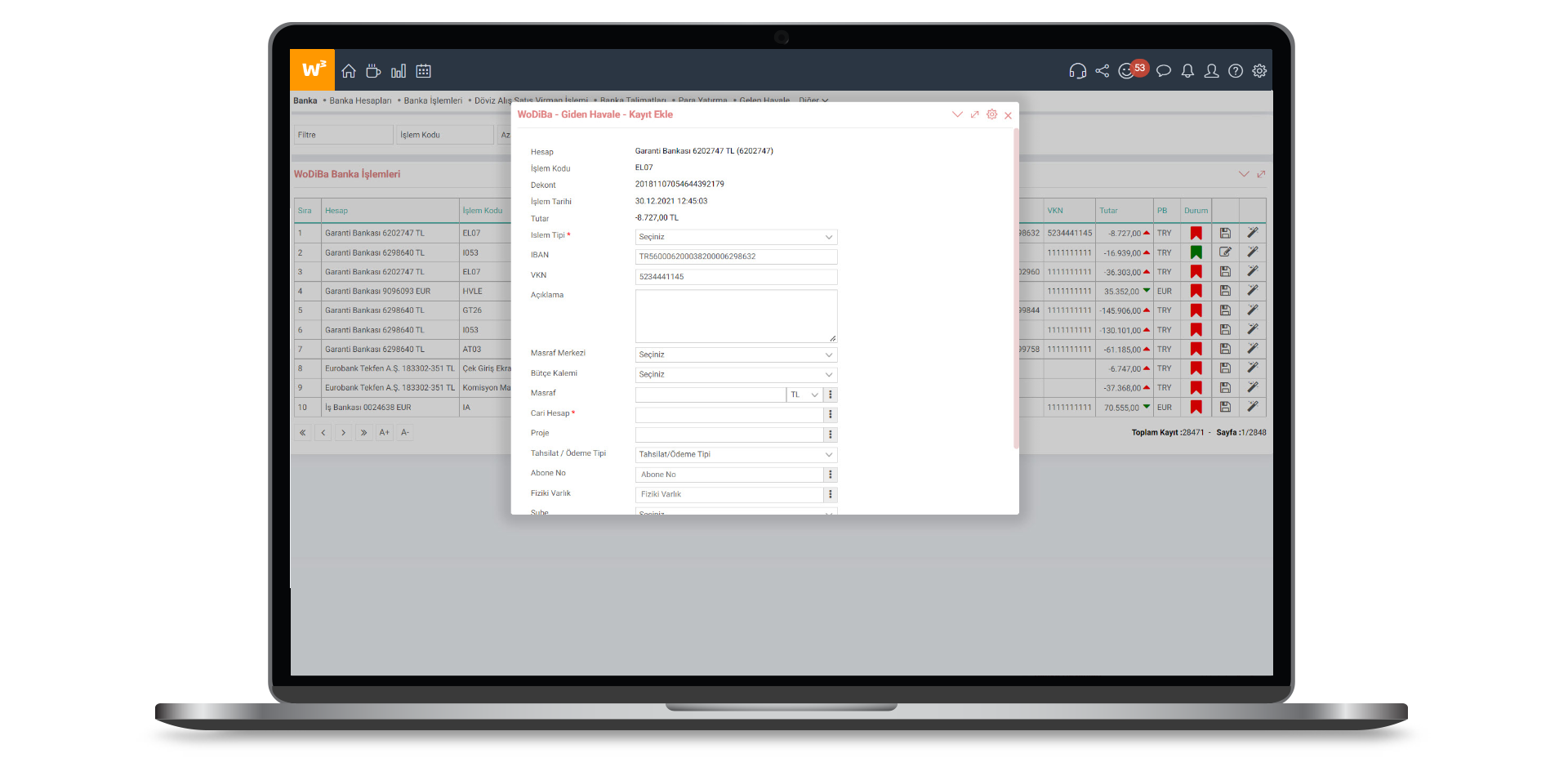Open the TL currency dropdown beside Masraf
This screenshot has width=1568, height=767.
[x=804, y=395]
